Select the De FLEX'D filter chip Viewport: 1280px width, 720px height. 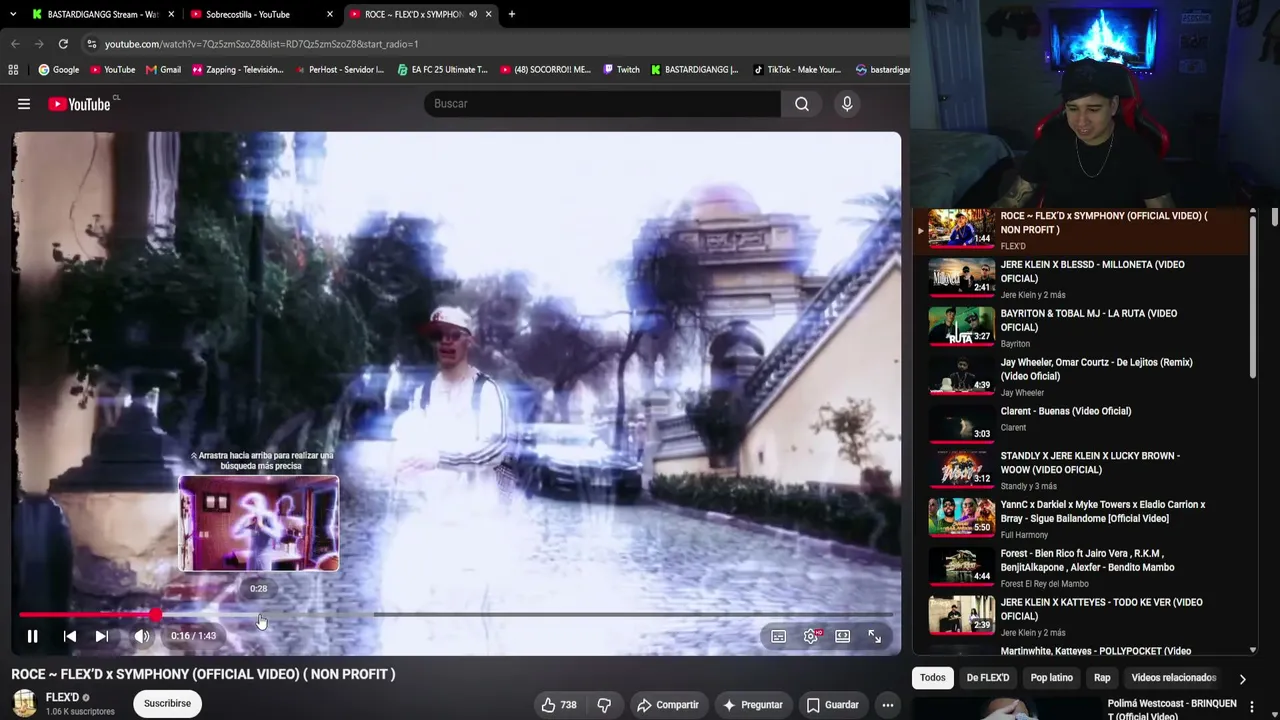(987, 678)
